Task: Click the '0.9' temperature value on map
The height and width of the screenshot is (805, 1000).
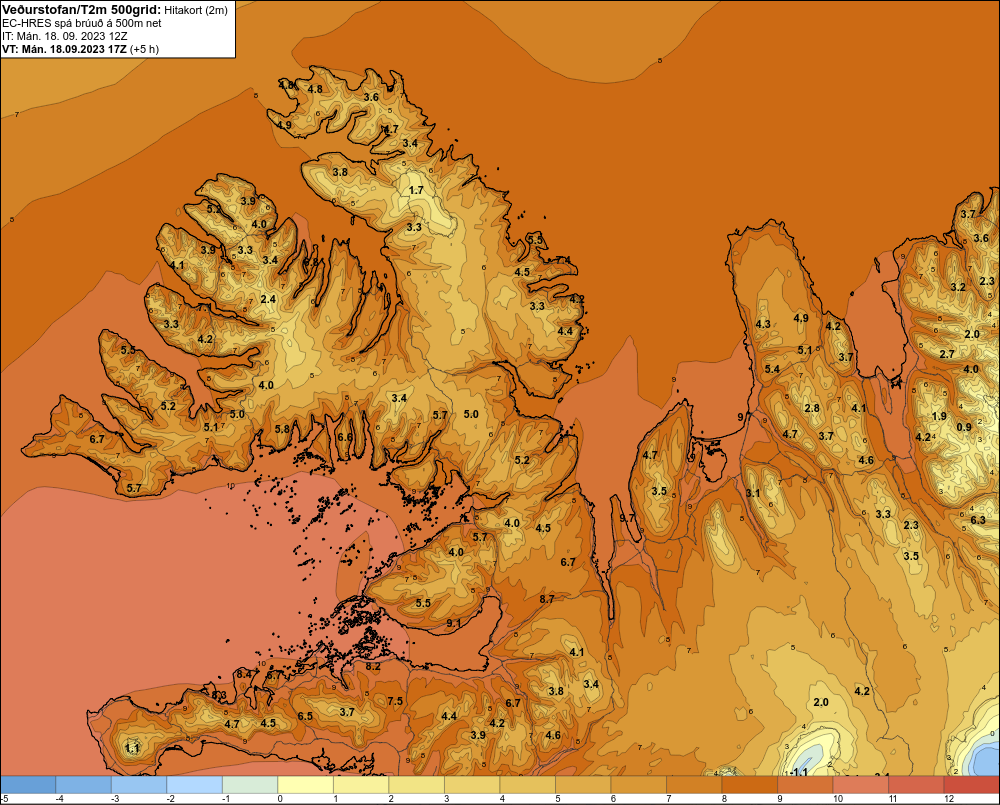Action: pyautogui.click(x=964, y=427)
